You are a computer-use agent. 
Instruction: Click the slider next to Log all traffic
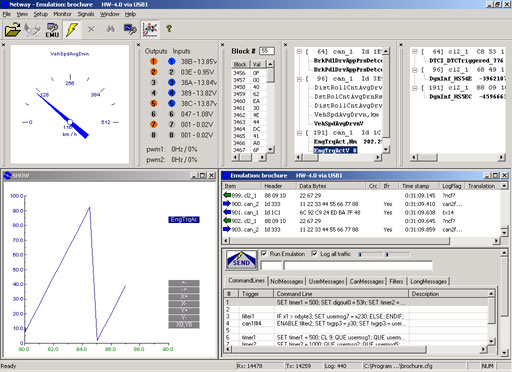click(371, 254)
